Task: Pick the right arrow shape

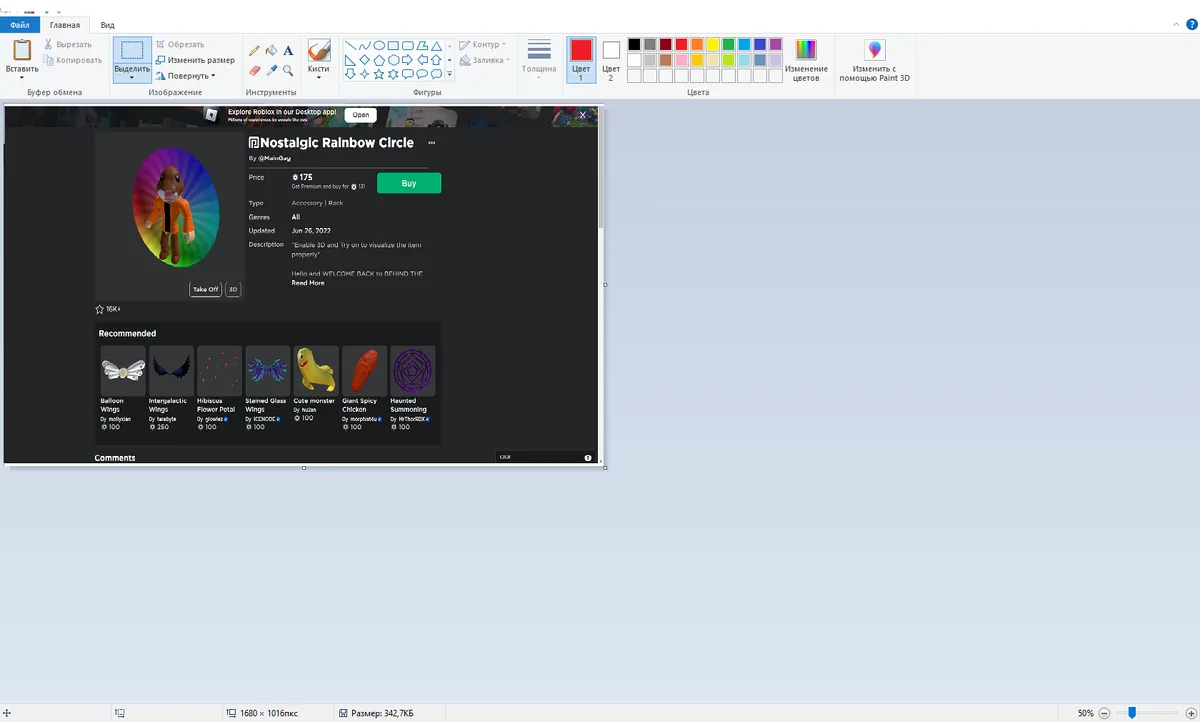Action: (408, 60)
